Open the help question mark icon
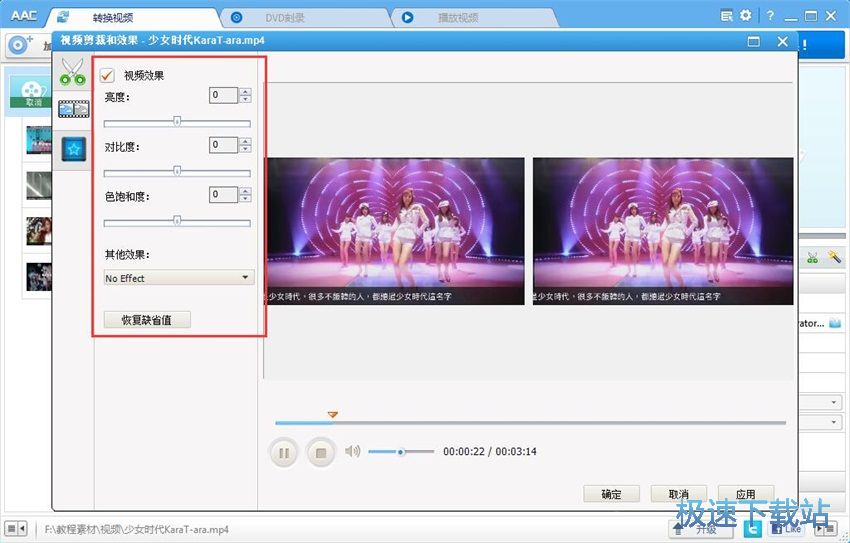This screenshot has height=543, width=850. [770, 16]
